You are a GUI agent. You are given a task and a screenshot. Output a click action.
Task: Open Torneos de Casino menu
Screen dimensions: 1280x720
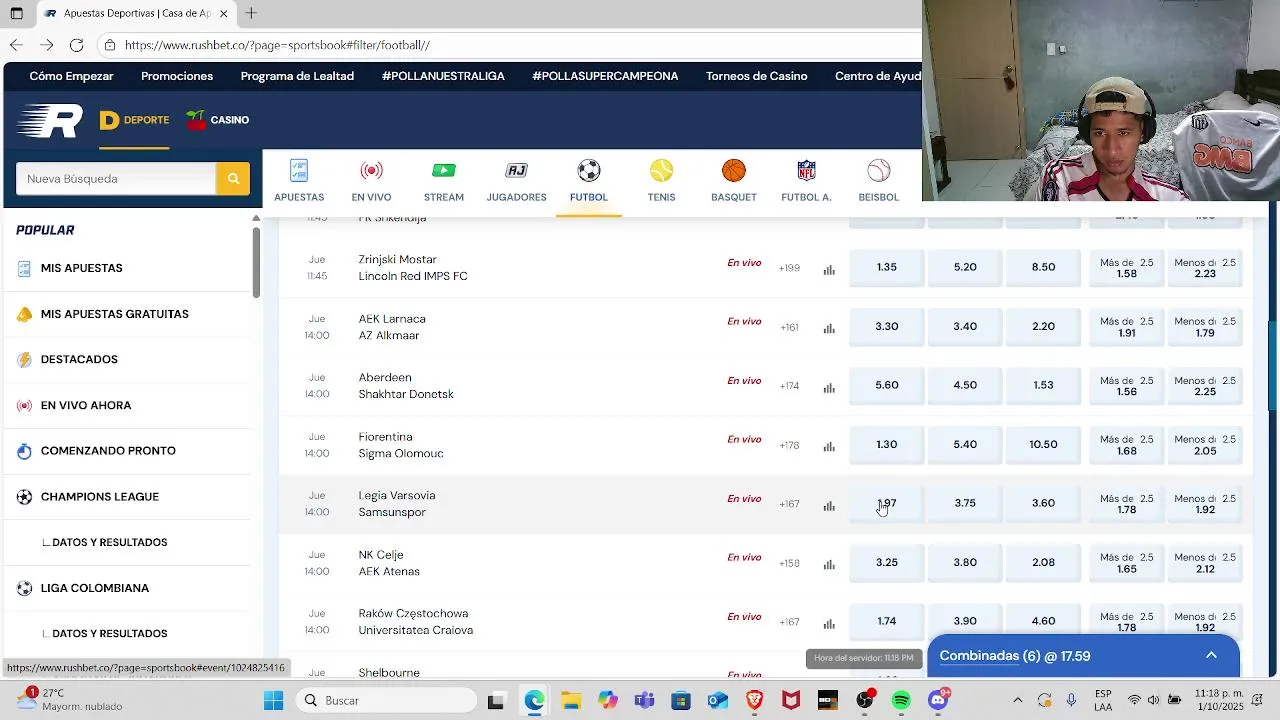(756, 76)
